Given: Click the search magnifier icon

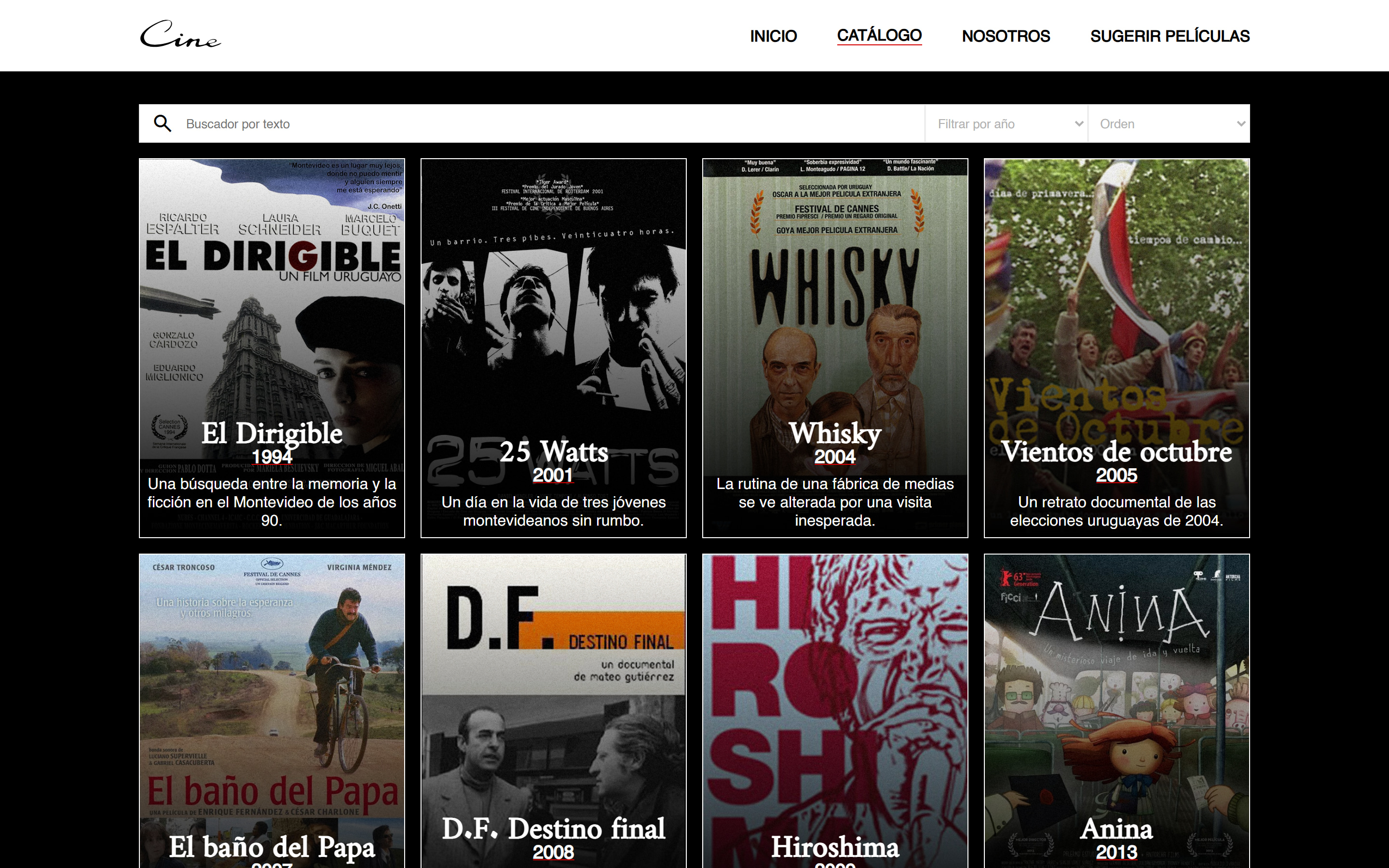Looking at the screenshot, I should [x=163, y=123].
